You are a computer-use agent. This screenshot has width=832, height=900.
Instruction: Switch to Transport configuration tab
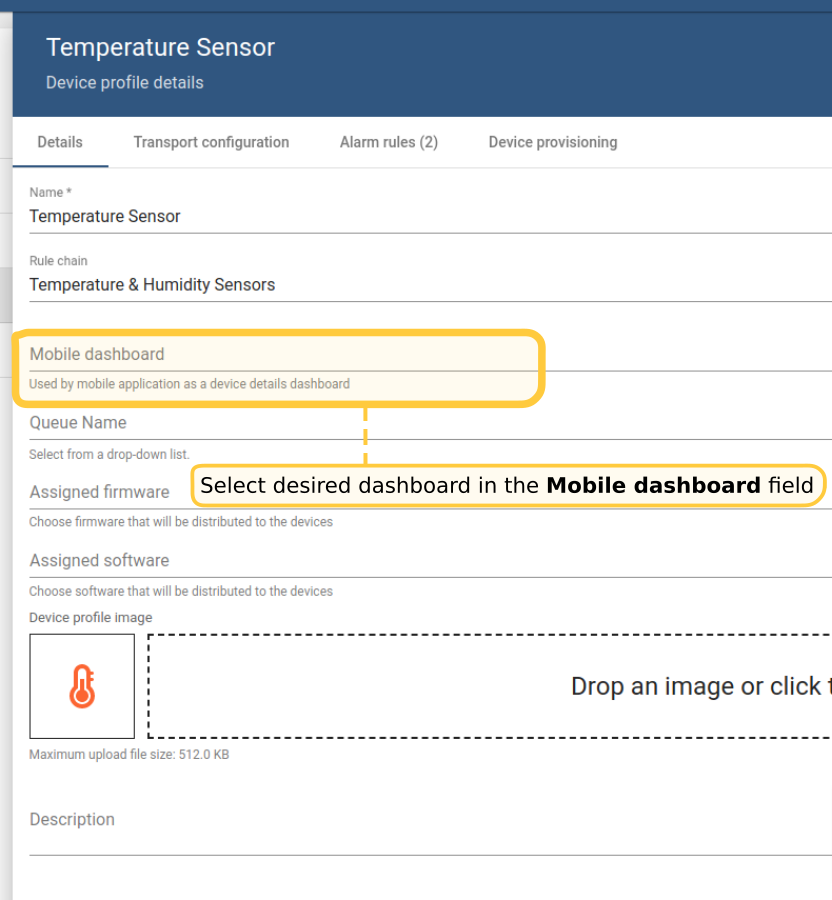[211, 142]
